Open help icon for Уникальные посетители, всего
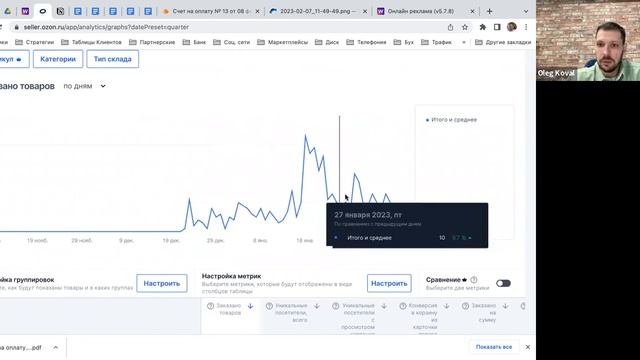The image size is (640, 360). (269, 306)
